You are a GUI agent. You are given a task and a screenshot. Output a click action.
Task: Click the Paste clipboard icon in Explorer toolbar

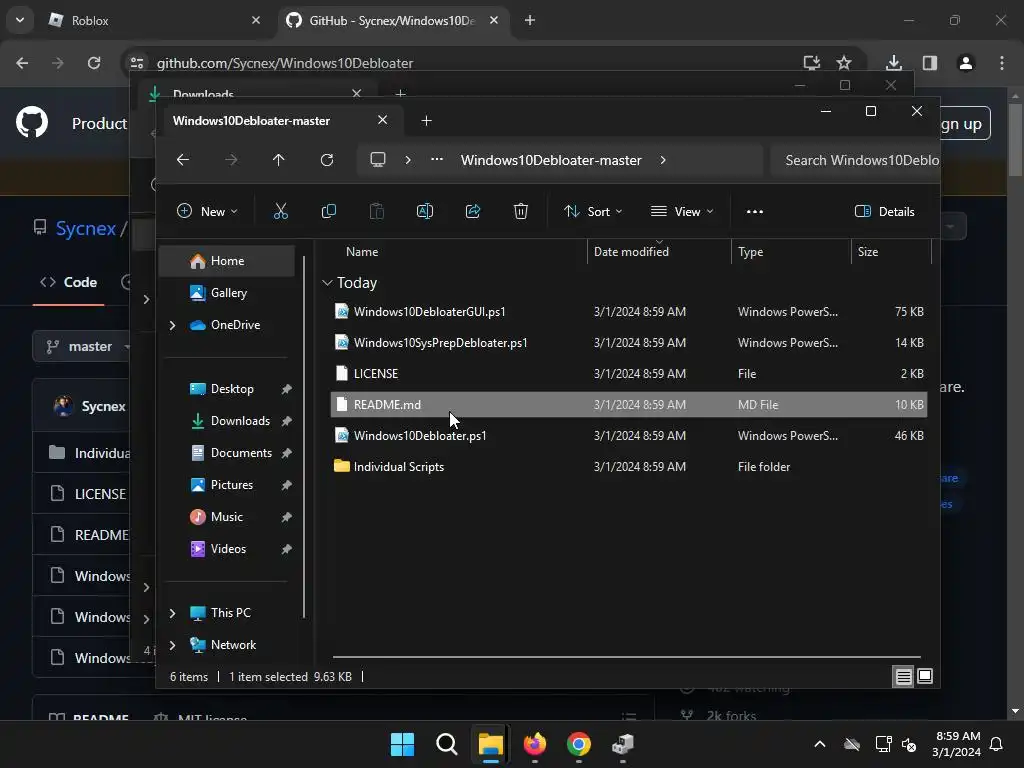click(377, 211)
